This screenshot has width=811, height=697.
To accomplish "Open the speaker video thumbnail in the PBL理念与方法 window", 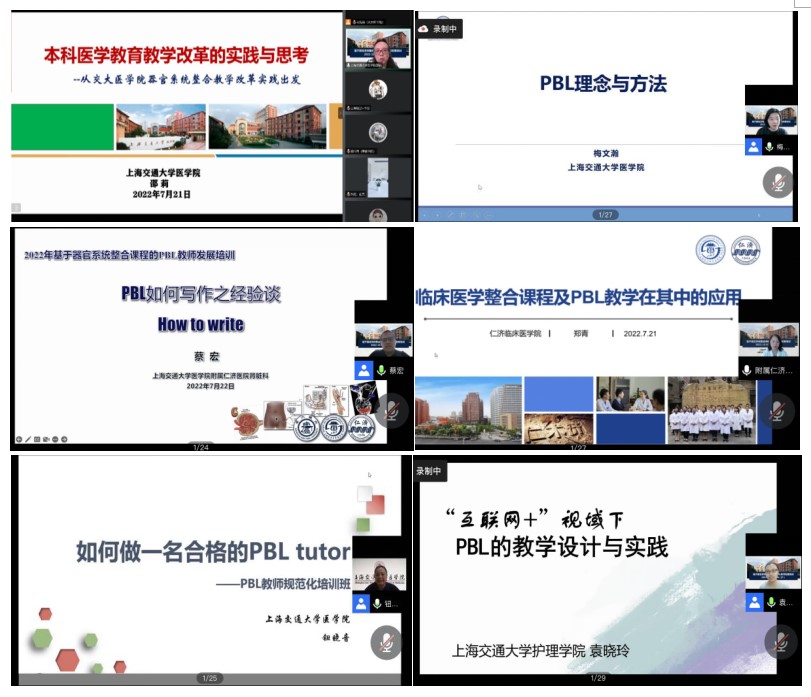I will pos(771,121).
